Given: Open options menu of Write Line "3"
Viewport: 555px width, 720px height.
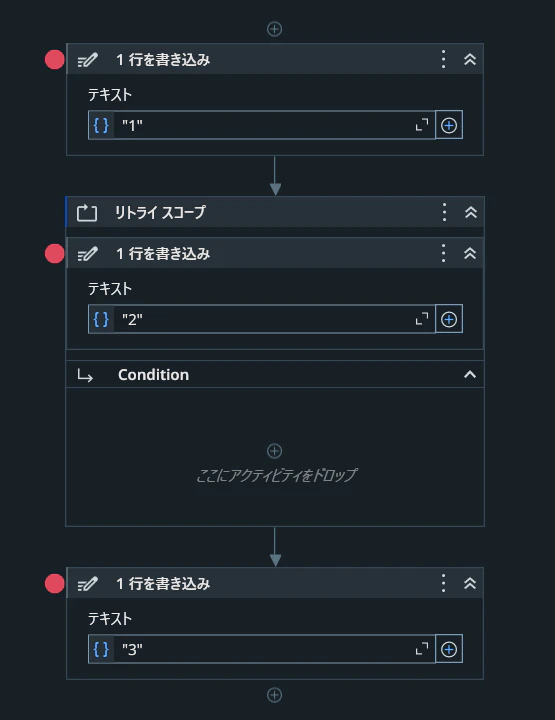Looking at the screenshot, I should point(443,583).
